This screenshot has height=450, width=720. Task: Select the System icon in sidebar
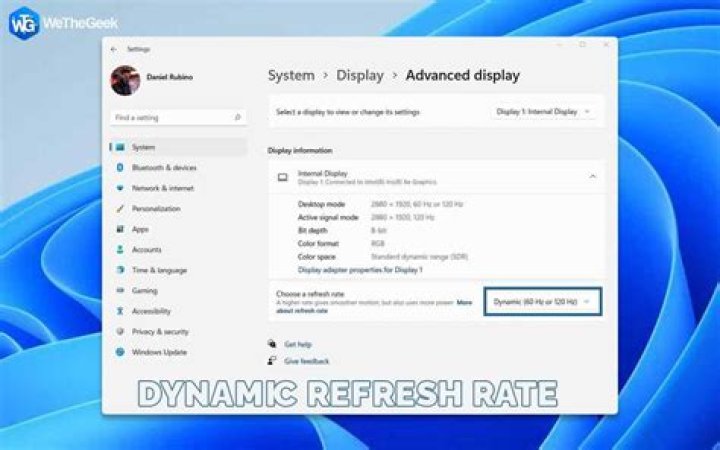120,147
